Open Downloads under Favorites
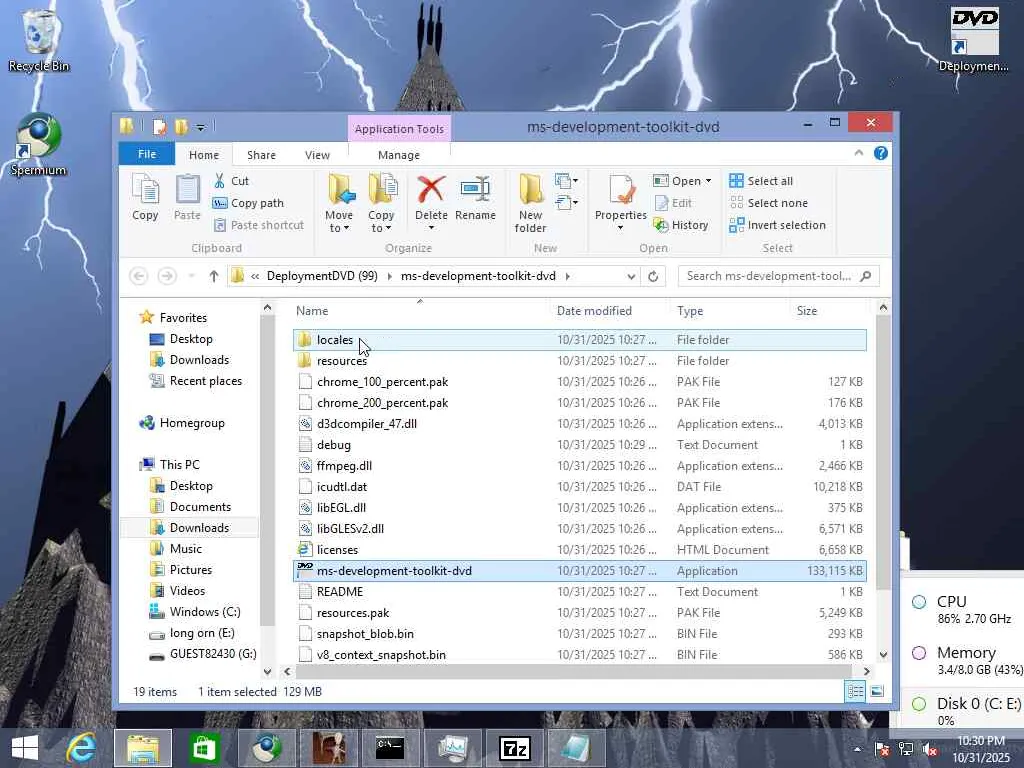The image size is (1024, 768). pyautogui.click(x=199, y=360)
